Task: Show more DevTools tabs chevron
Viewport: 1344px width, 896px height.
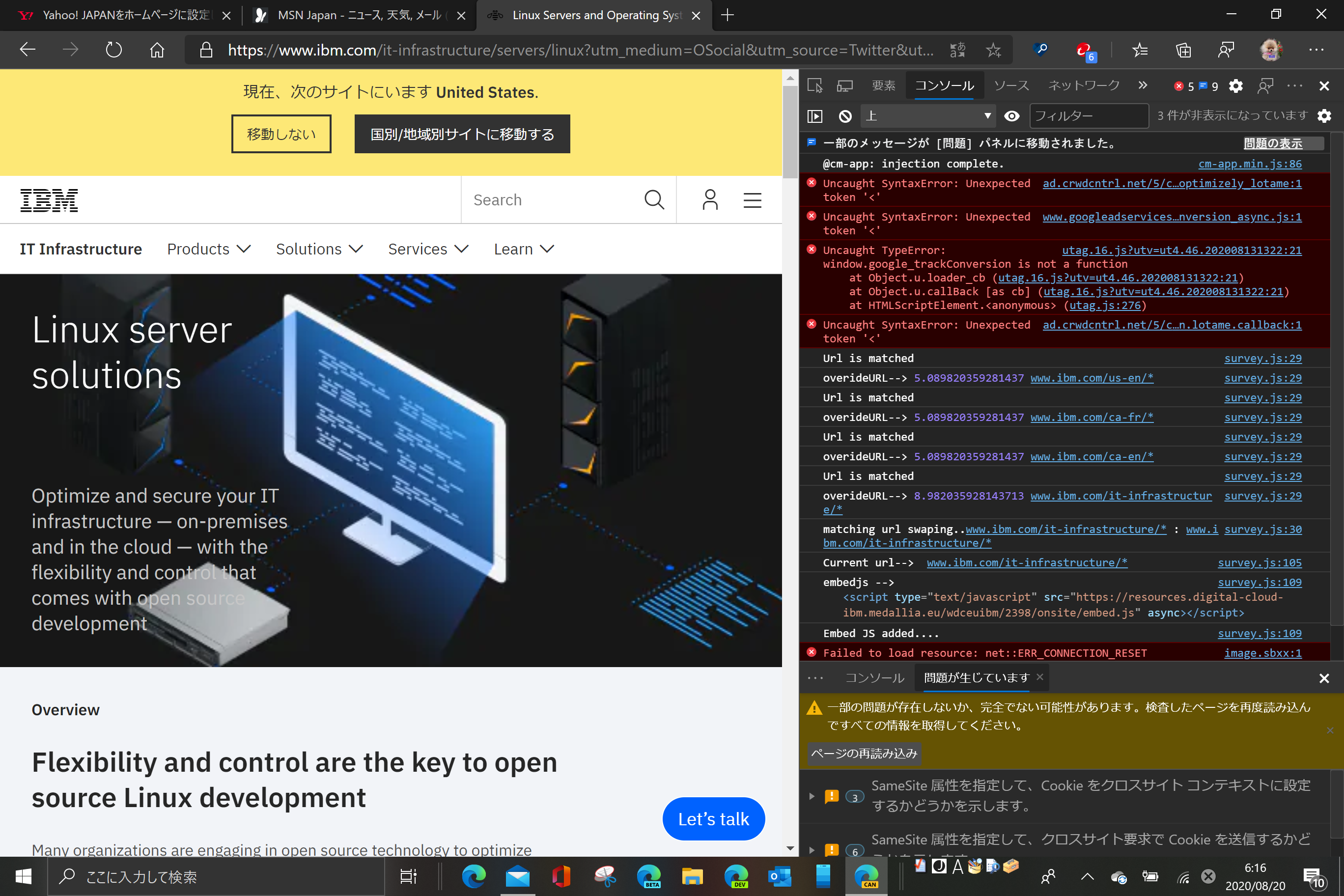Action: 1142,85
